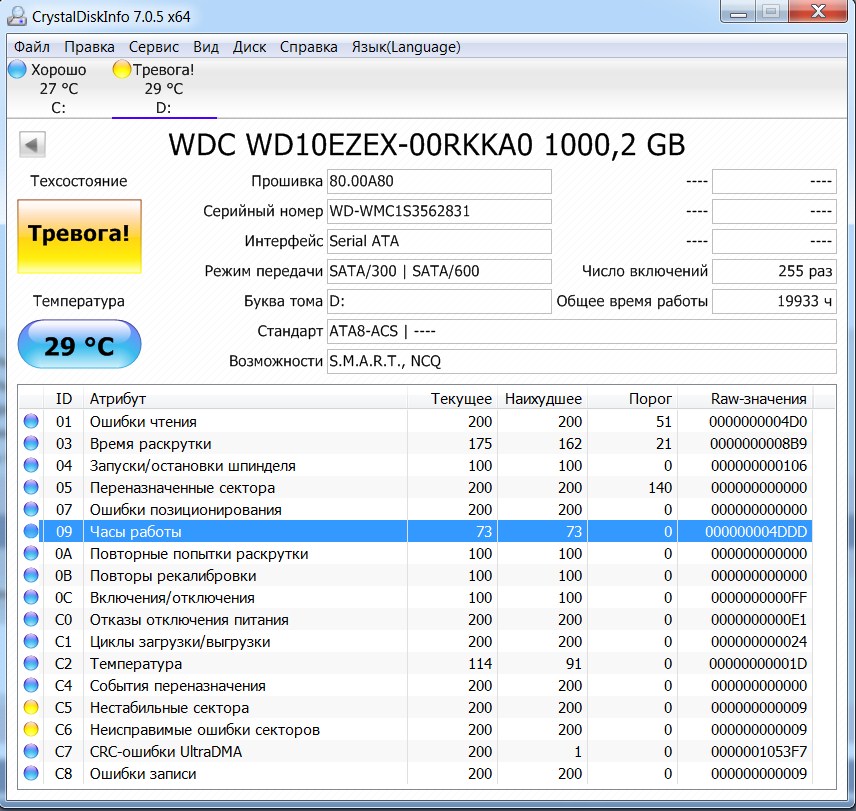Close the CrystalDiskInfo window
The width and height of the screenshot is (856, 811).
pyautogui.click(x=818, y=12)
